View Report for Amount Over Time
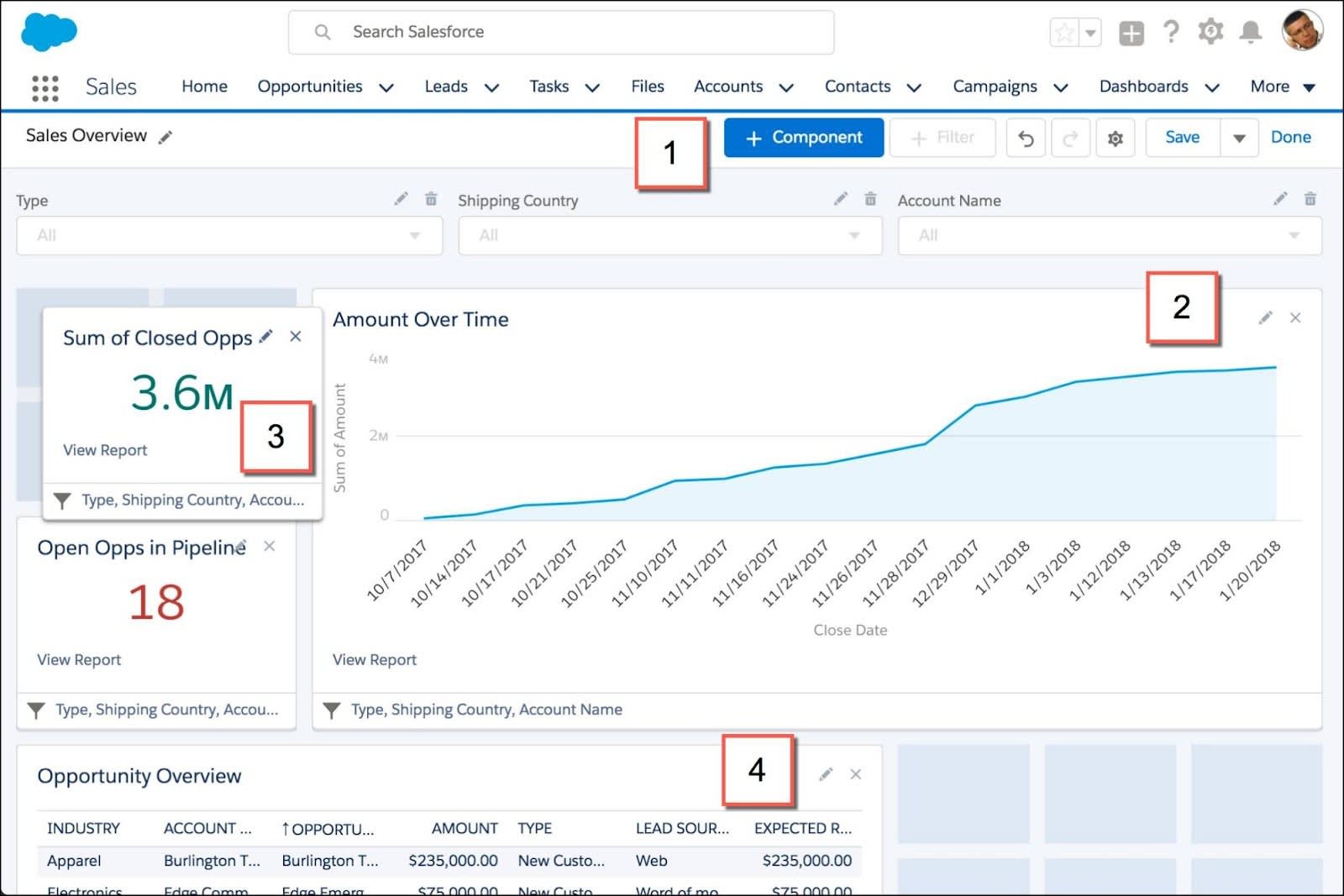The image size is (1344, 896). pyautogui.click(x=375, y=660)
